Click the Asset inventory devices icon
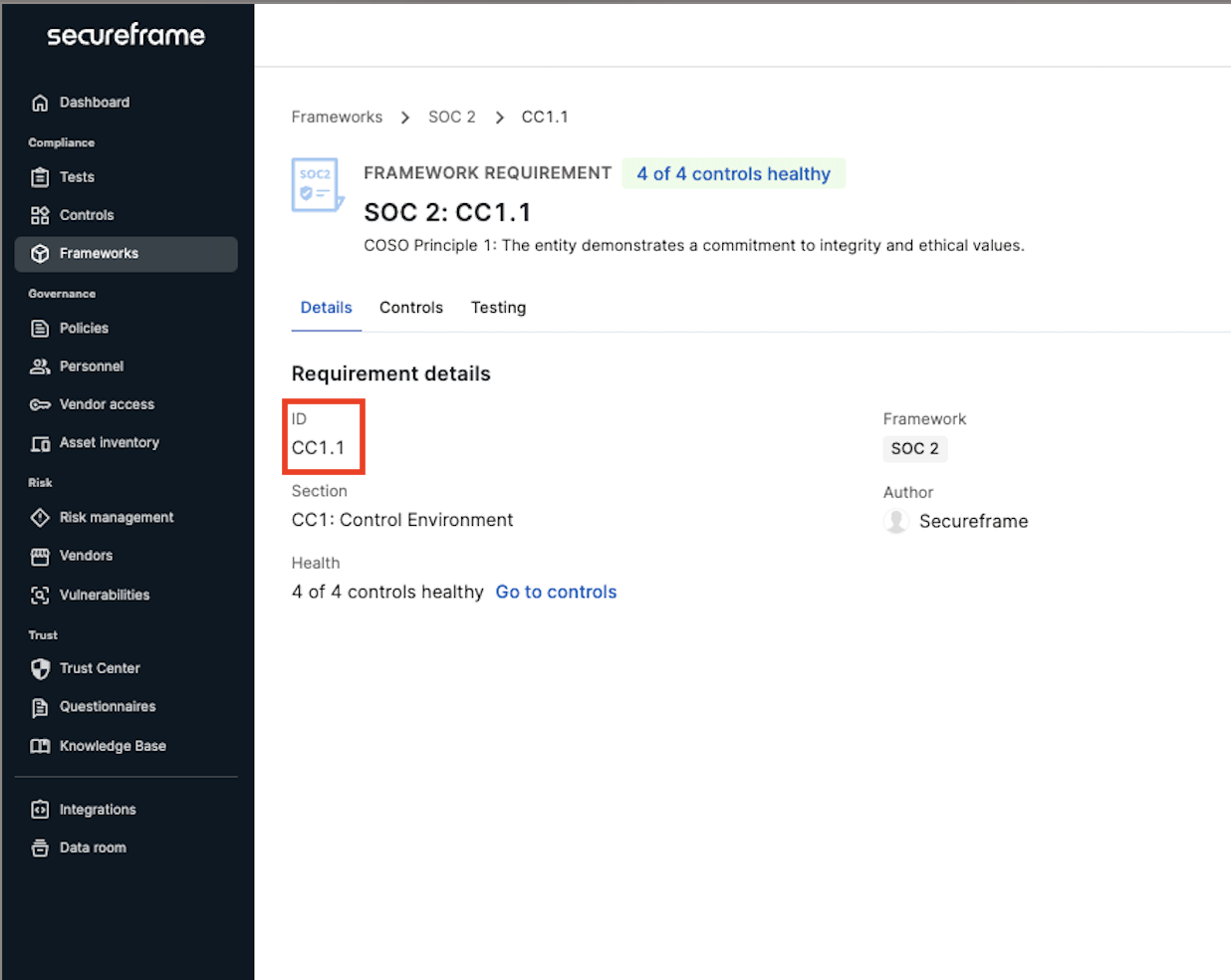 40,443
